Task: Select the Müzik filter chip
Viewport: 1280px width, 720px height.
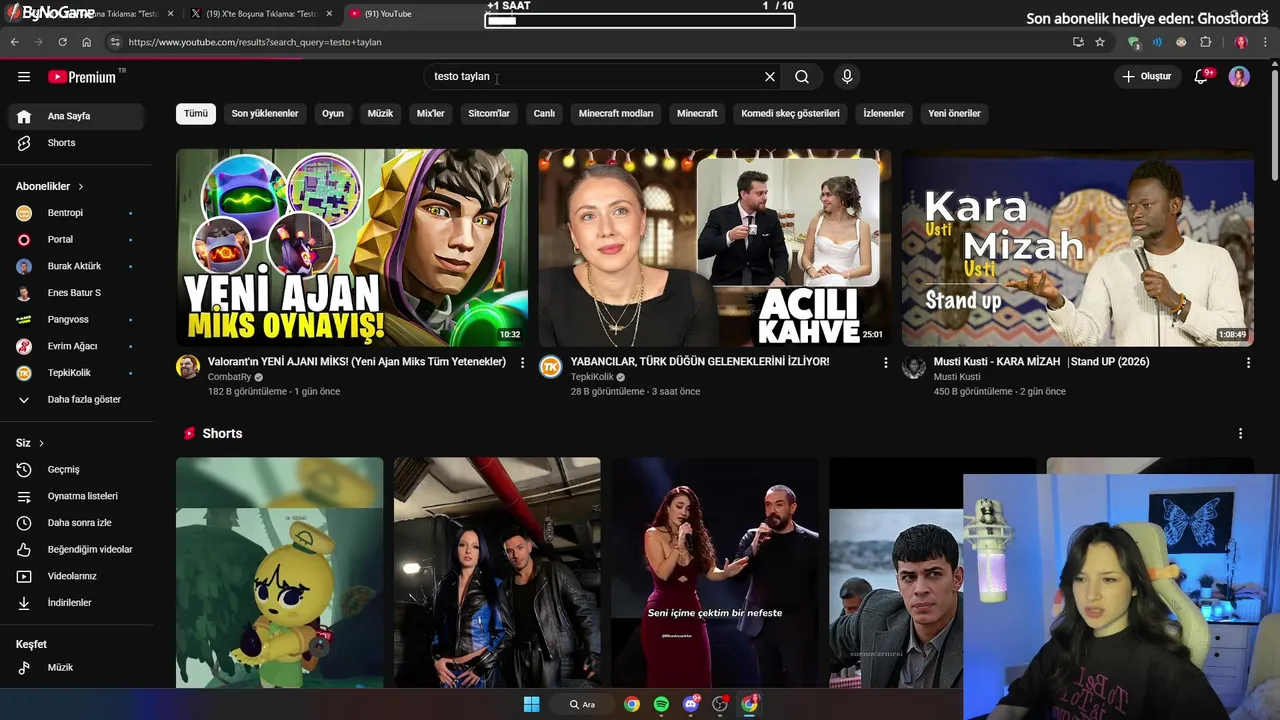Action: tap(380, 113)
